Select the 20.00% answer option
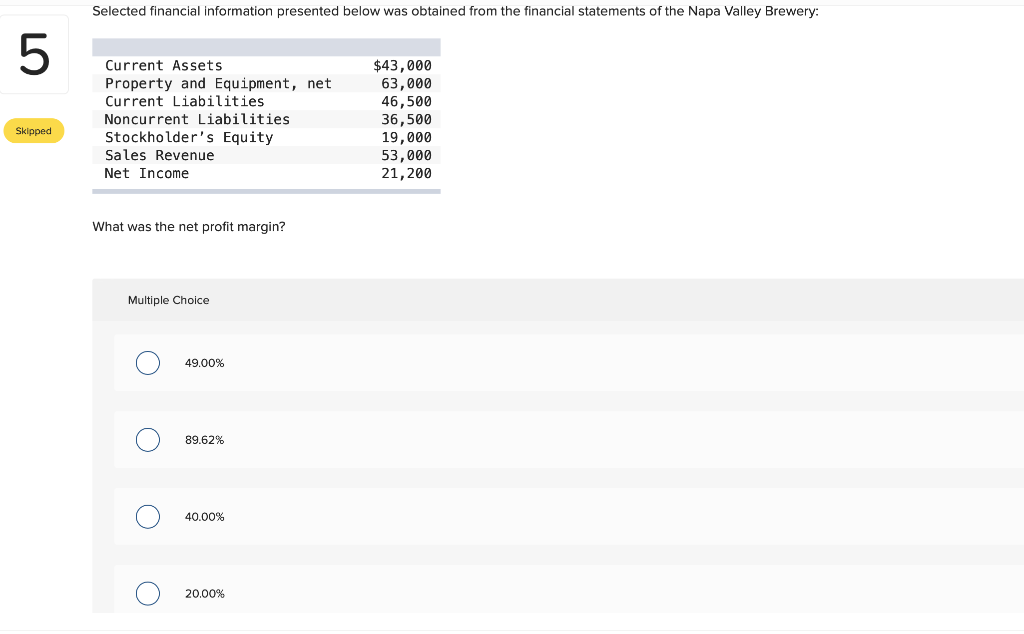 [x=148, y=593]
